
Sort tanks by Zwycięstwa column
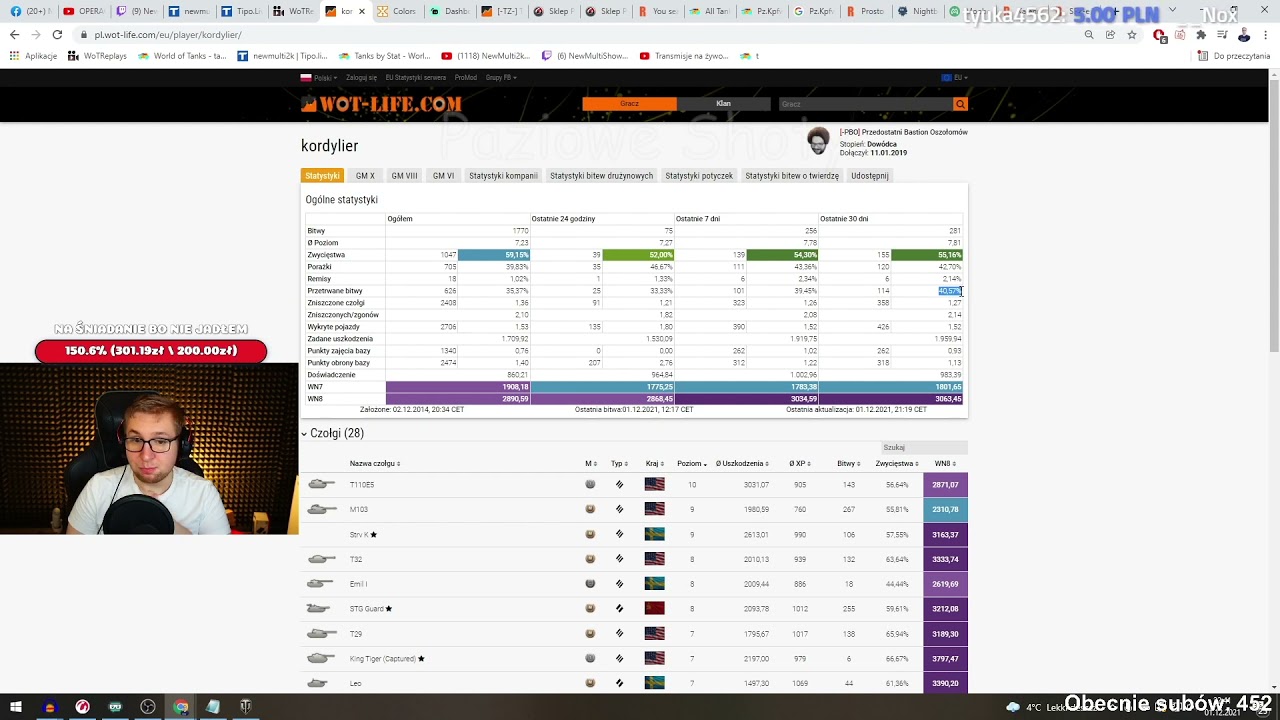[897, 464]
